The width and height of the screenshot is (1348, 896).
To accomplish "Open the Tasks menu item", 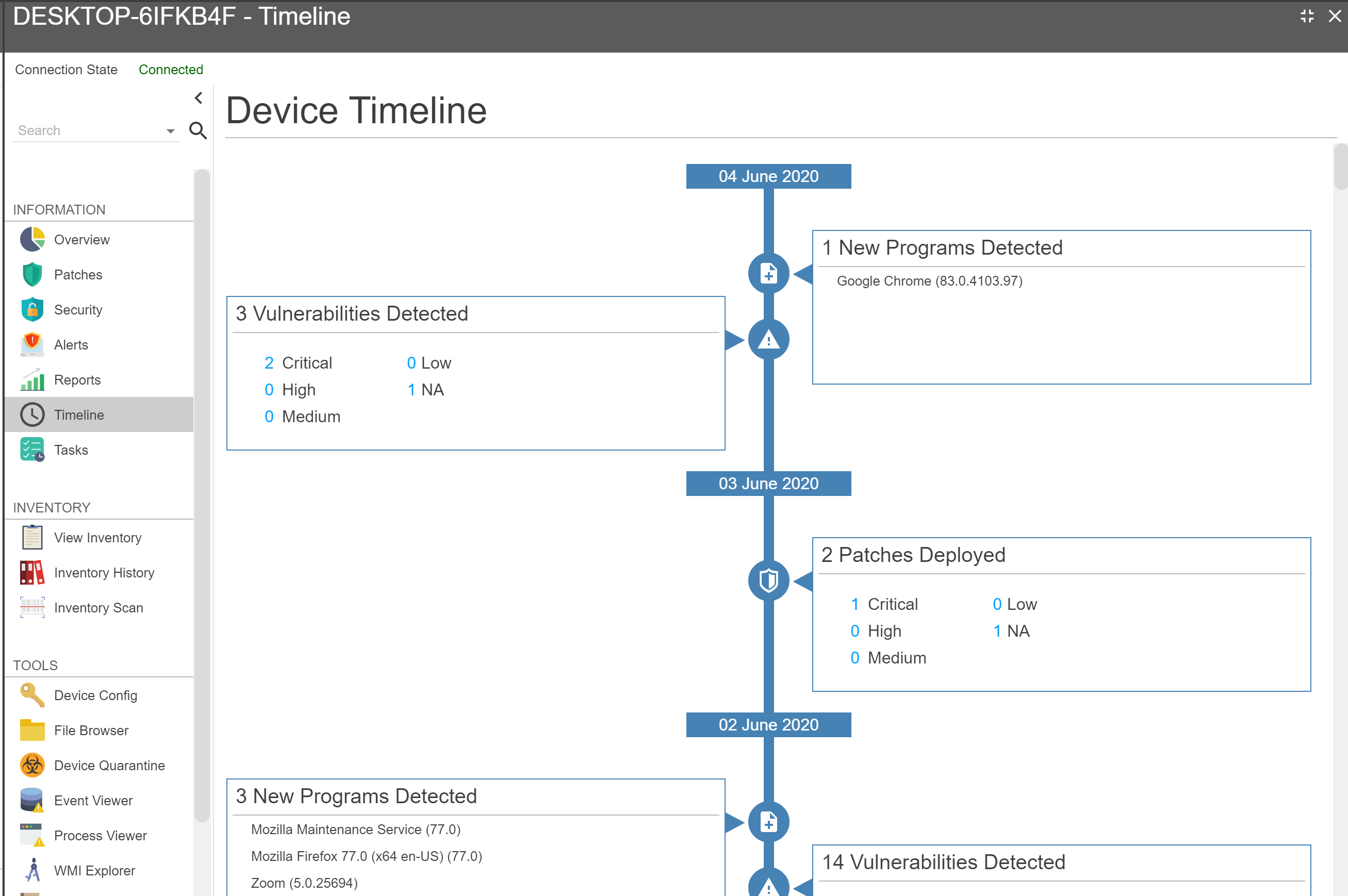I will [71, 450].
